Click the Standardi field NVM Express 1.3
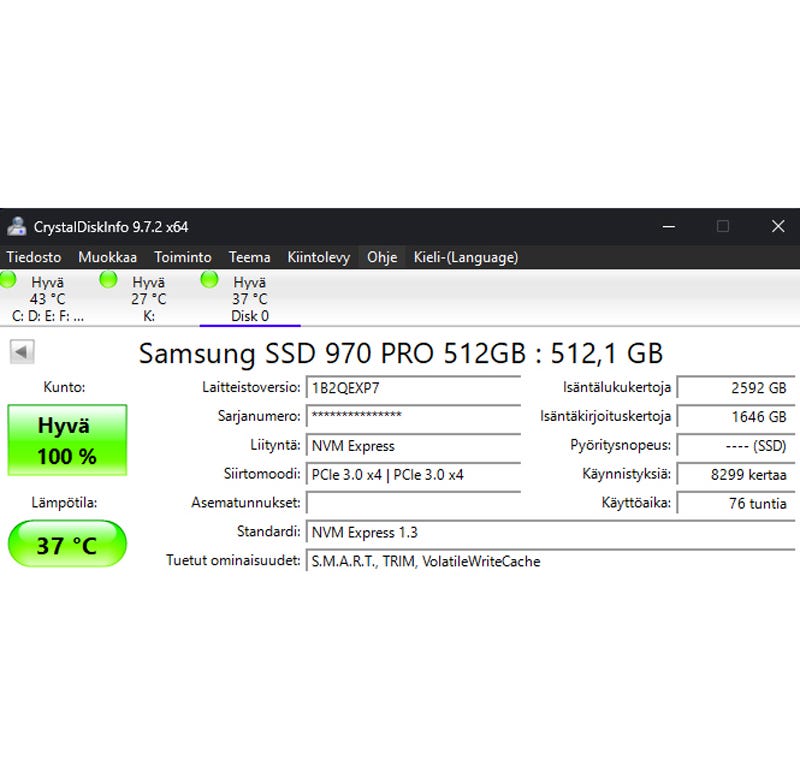 [x=551, y=532]
